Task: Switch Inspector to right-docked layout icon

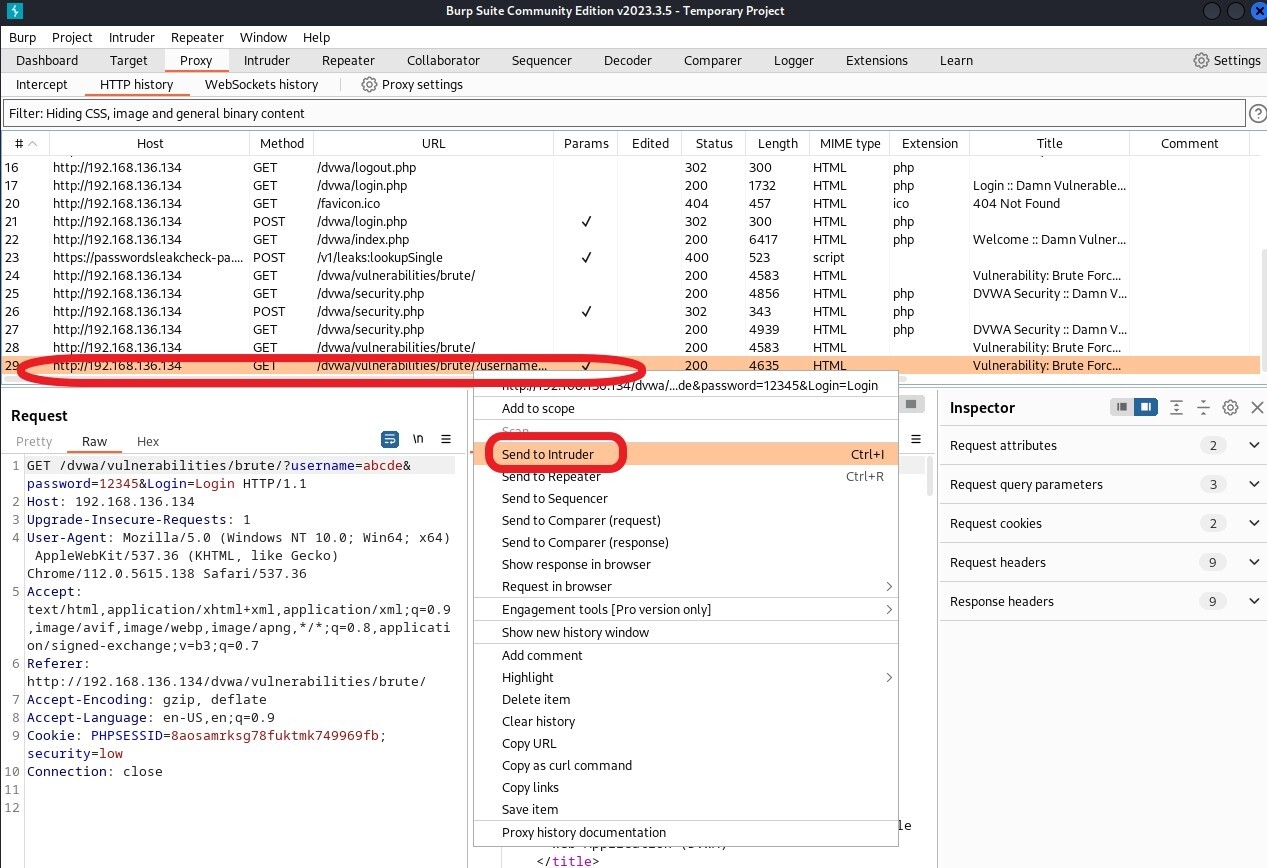Action: (x=1146, y=407)
